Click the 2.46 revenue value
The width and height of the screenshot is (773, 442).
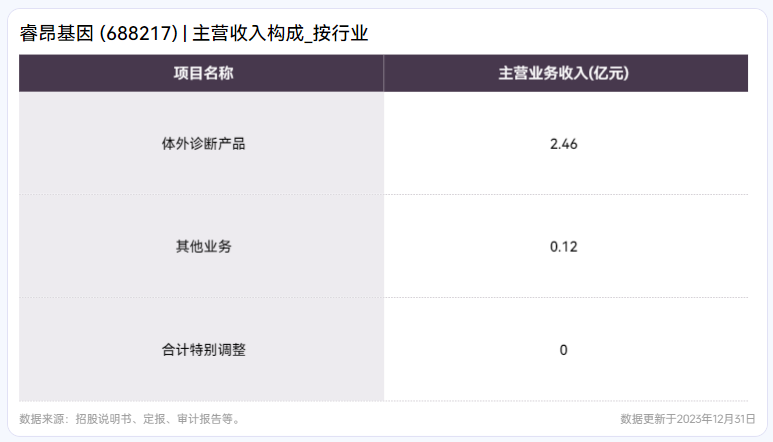(563, 144)
